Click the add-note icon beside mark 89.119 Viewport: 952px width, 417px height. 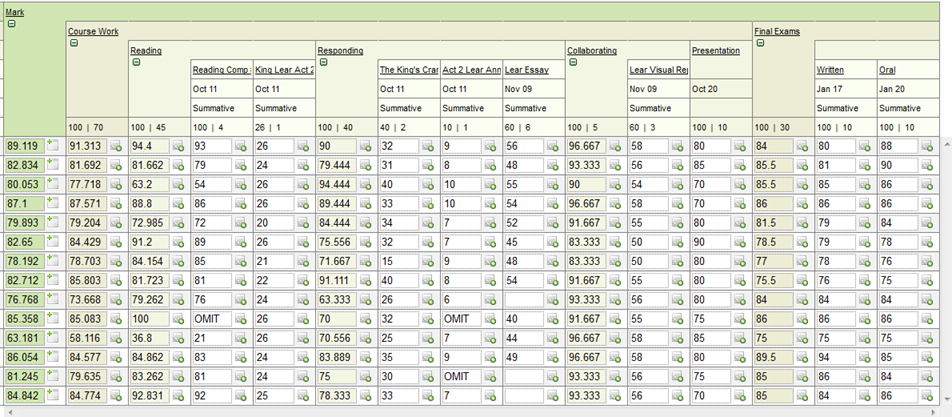tap(53, 146)
